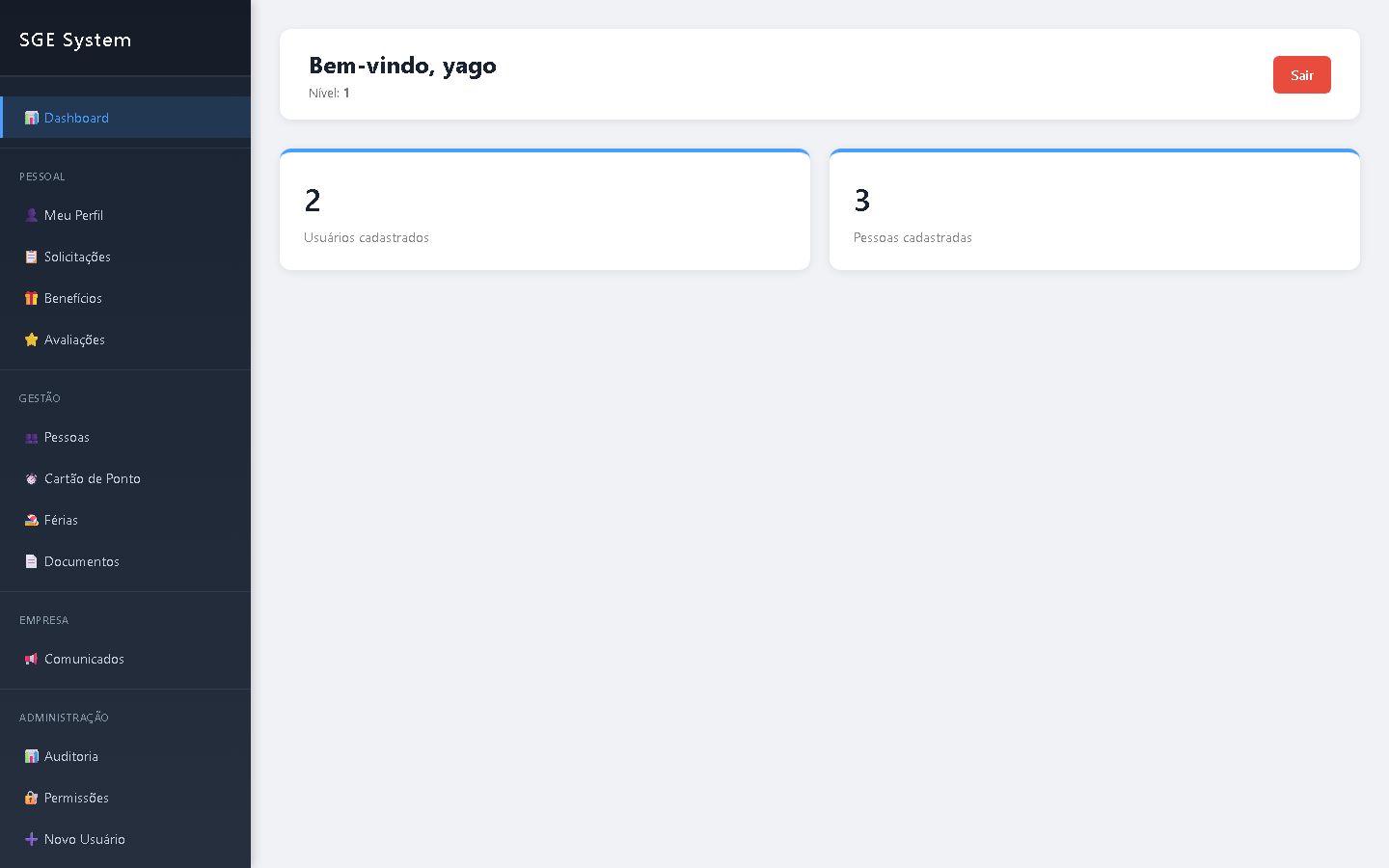Screen dimensions: 1389x868
Task: Click the Férias beach icon
Action: click(31, 520)
